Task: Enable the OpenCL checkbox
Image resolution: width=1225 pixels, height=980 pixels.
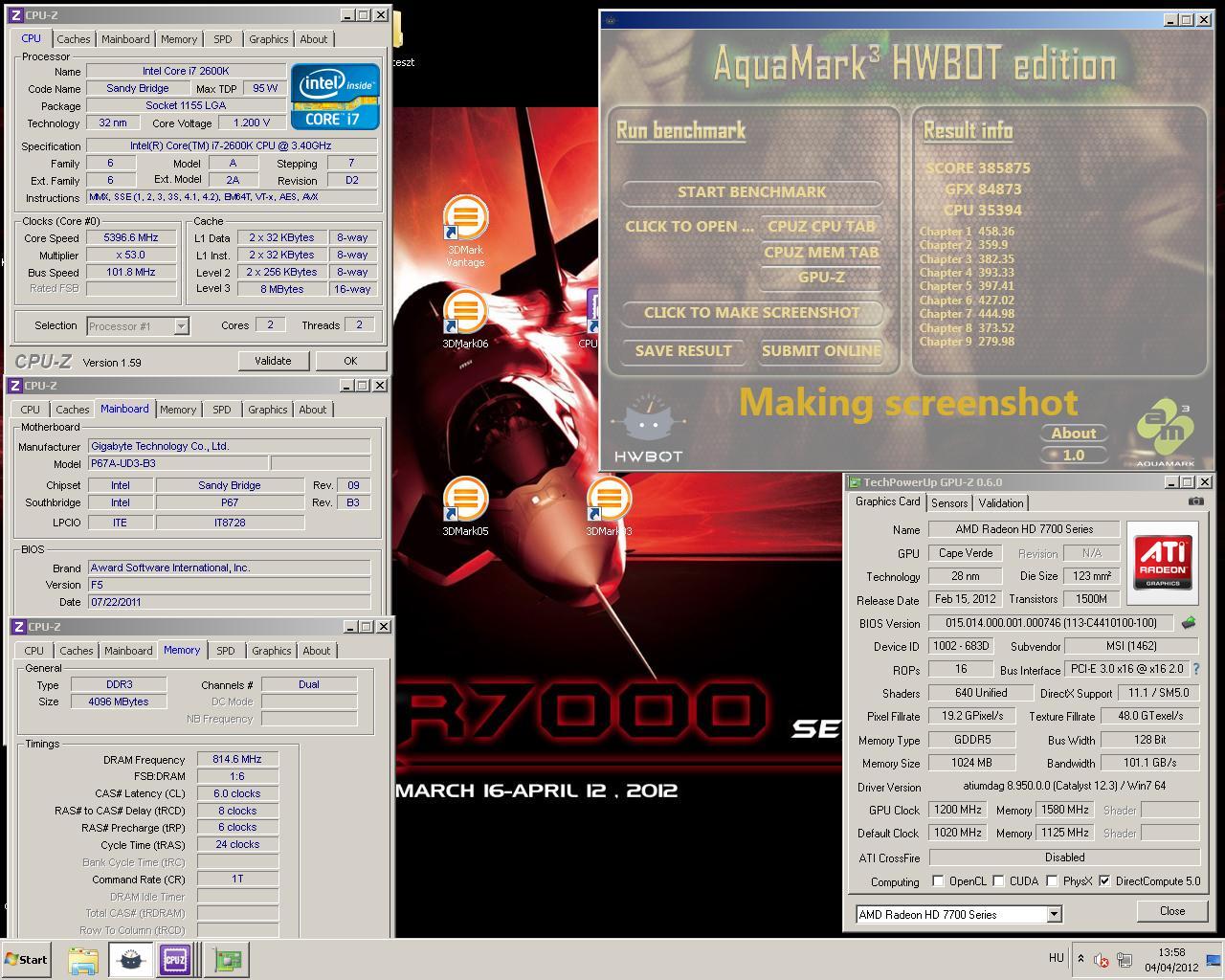Action: click(x=939, y=881)
